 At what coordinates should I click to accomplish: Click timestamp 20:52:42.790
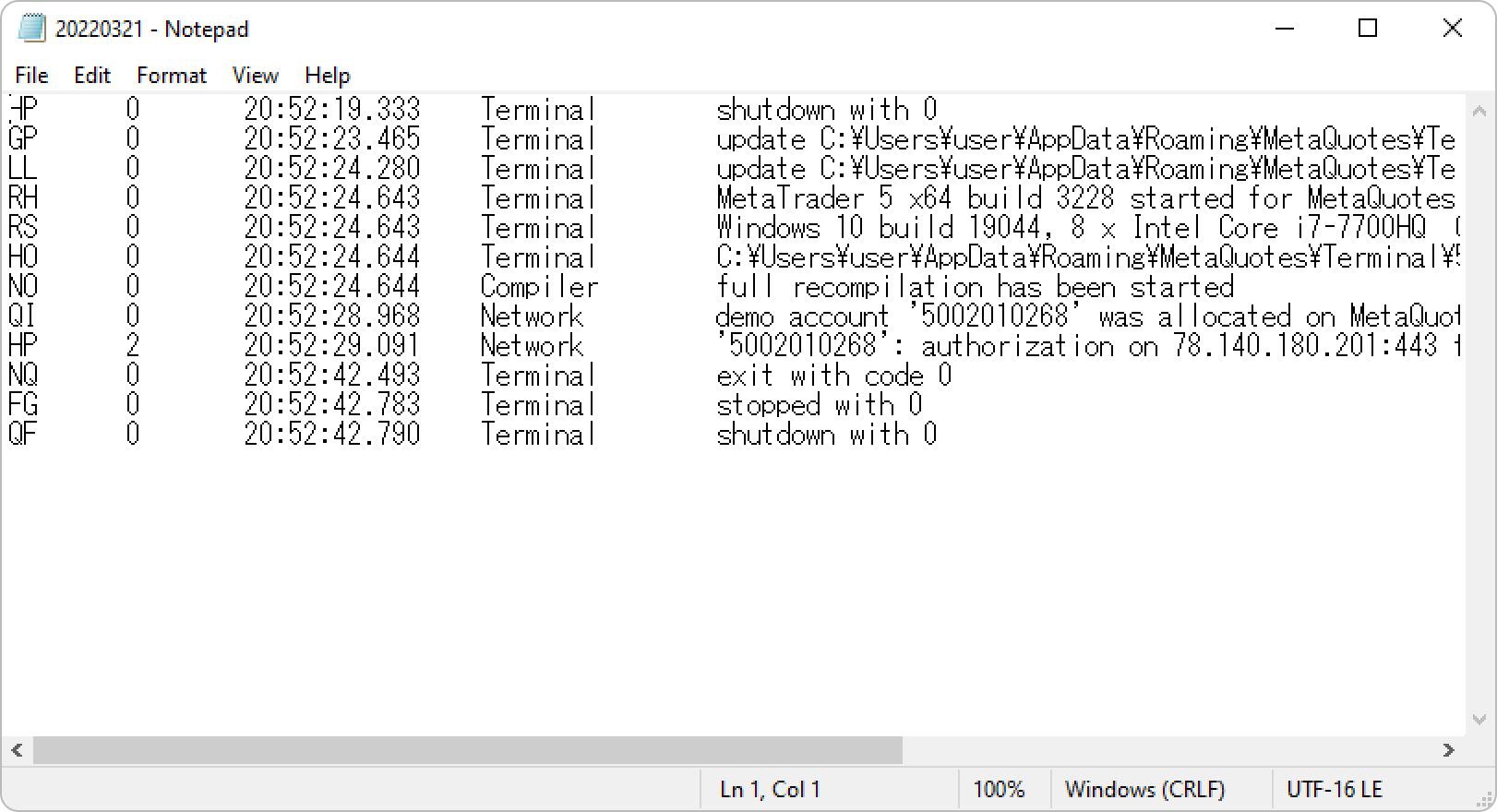[332, 435]
